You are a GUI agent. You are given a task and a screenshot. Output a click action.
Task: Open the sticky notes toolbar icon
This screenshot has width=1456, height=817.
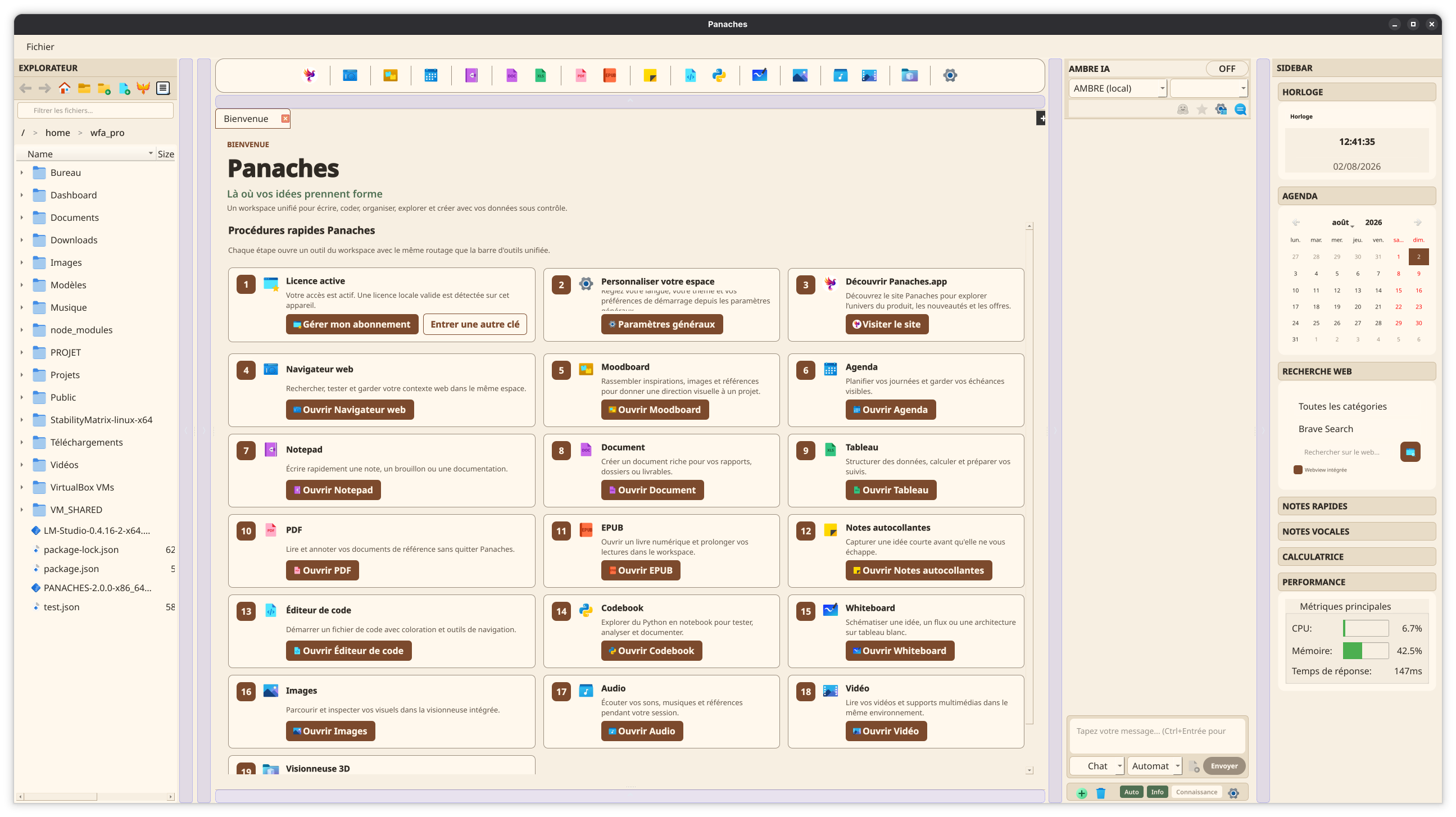650,75
